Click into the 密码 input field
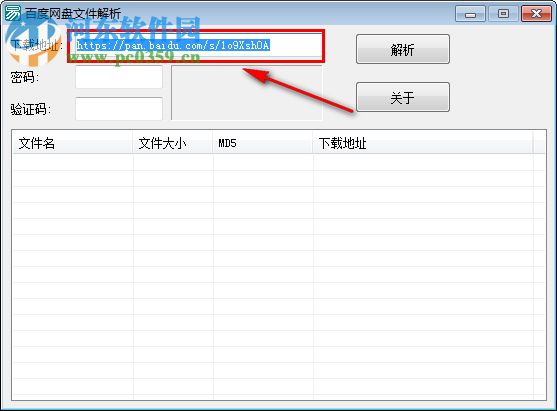The width and height of the screenshot is (557, 411). (119, 77)
